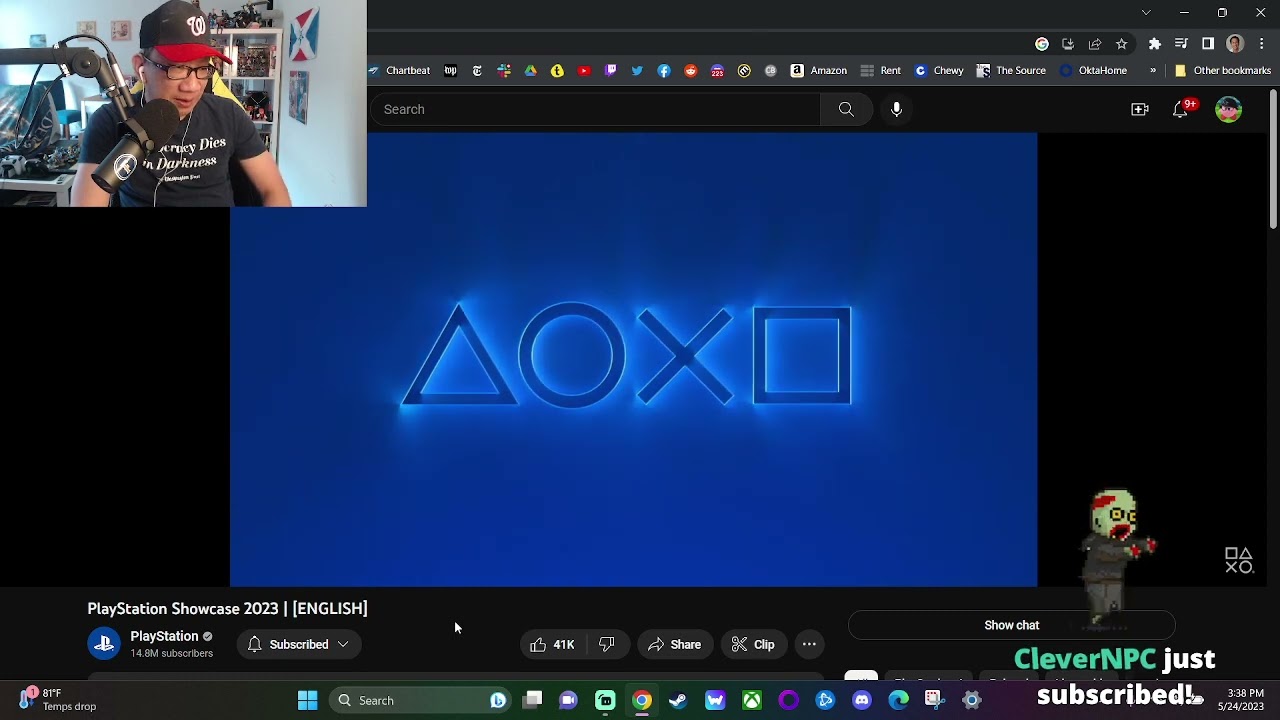Open Windows Start menu

tap(307, 701)
